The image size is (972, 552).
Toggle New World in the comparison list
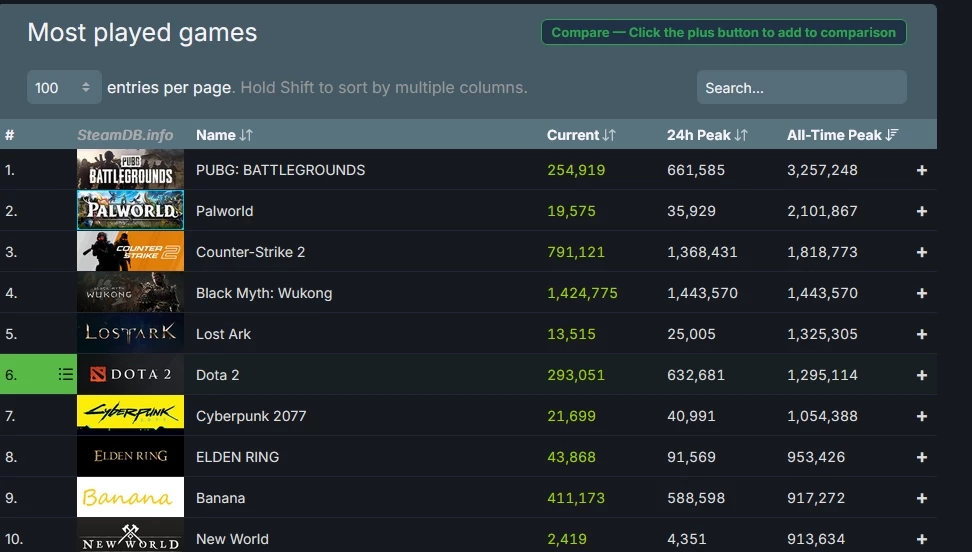[x=921, y=539]
